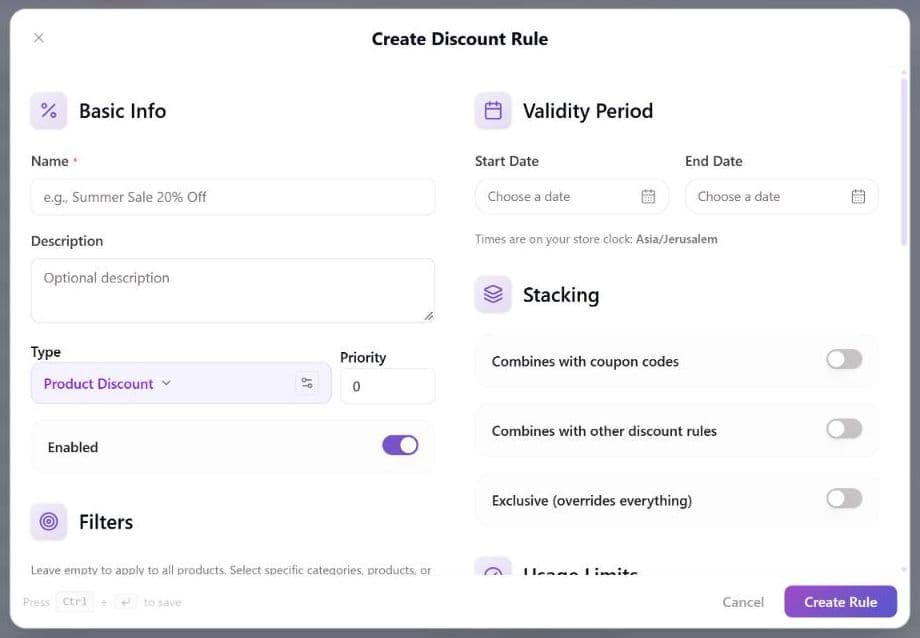Click the Stacking layers icon
Viewport: 920px width, 638px height.
click(x=493, y=294)
